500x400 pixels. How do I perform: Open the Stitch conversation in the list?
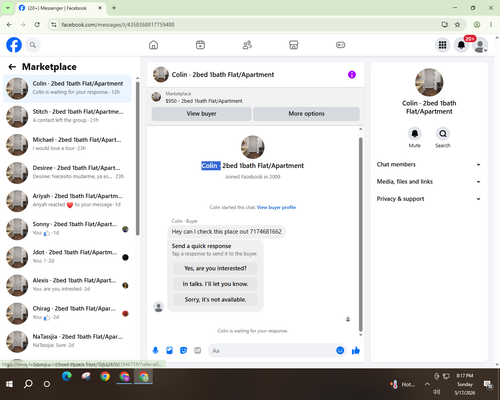click(67, 116)
